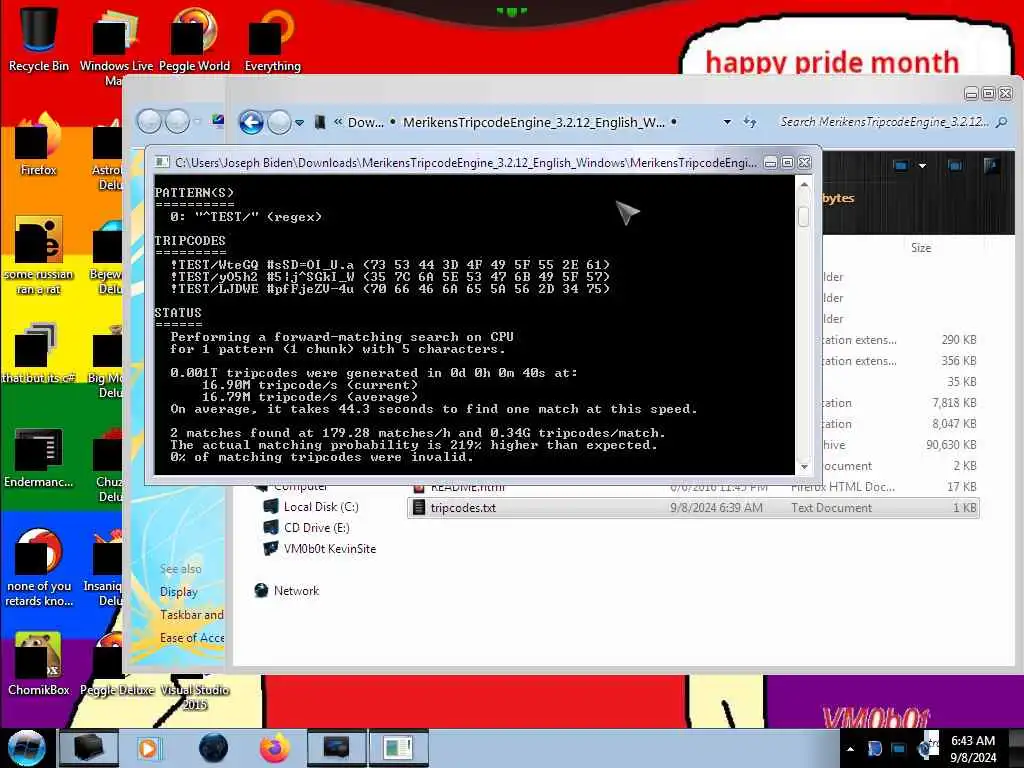
Task: Click the Explorer Back arrow button
Action: point(251,122)
